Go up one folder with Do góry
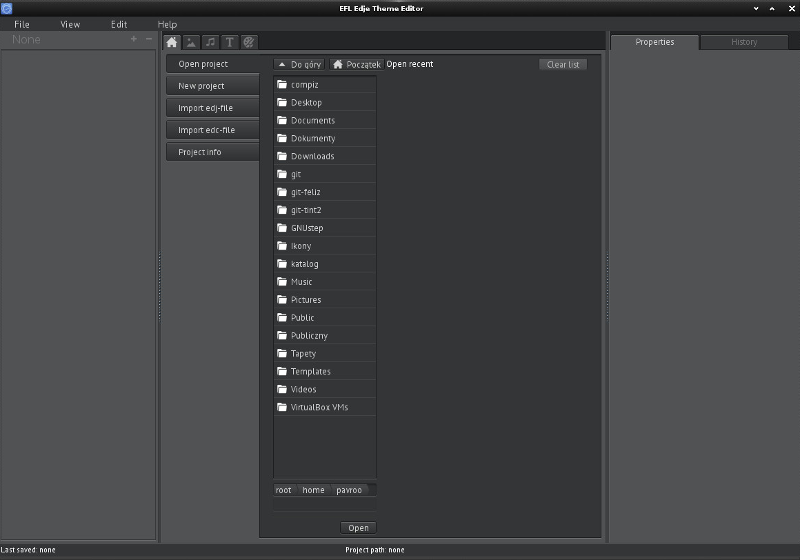 click(299, 64)
